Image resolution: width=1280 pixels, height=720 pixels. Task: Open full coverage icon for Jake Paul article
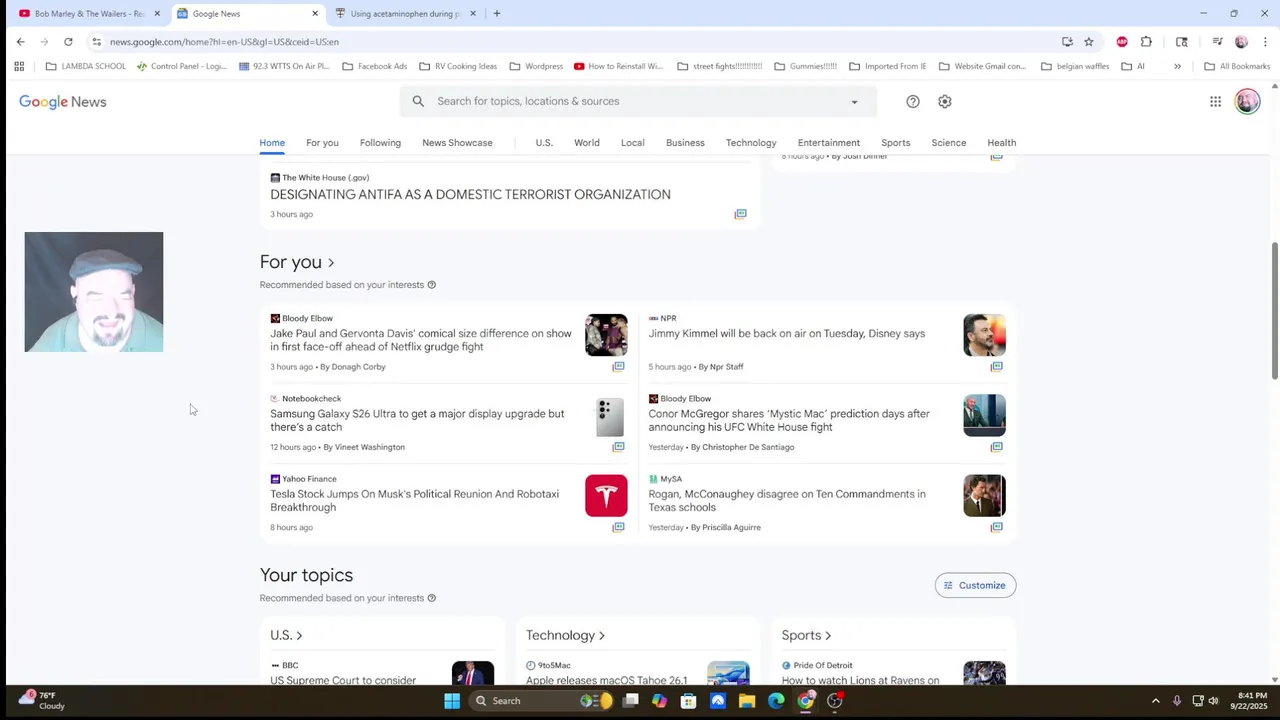tap(618, 367)
